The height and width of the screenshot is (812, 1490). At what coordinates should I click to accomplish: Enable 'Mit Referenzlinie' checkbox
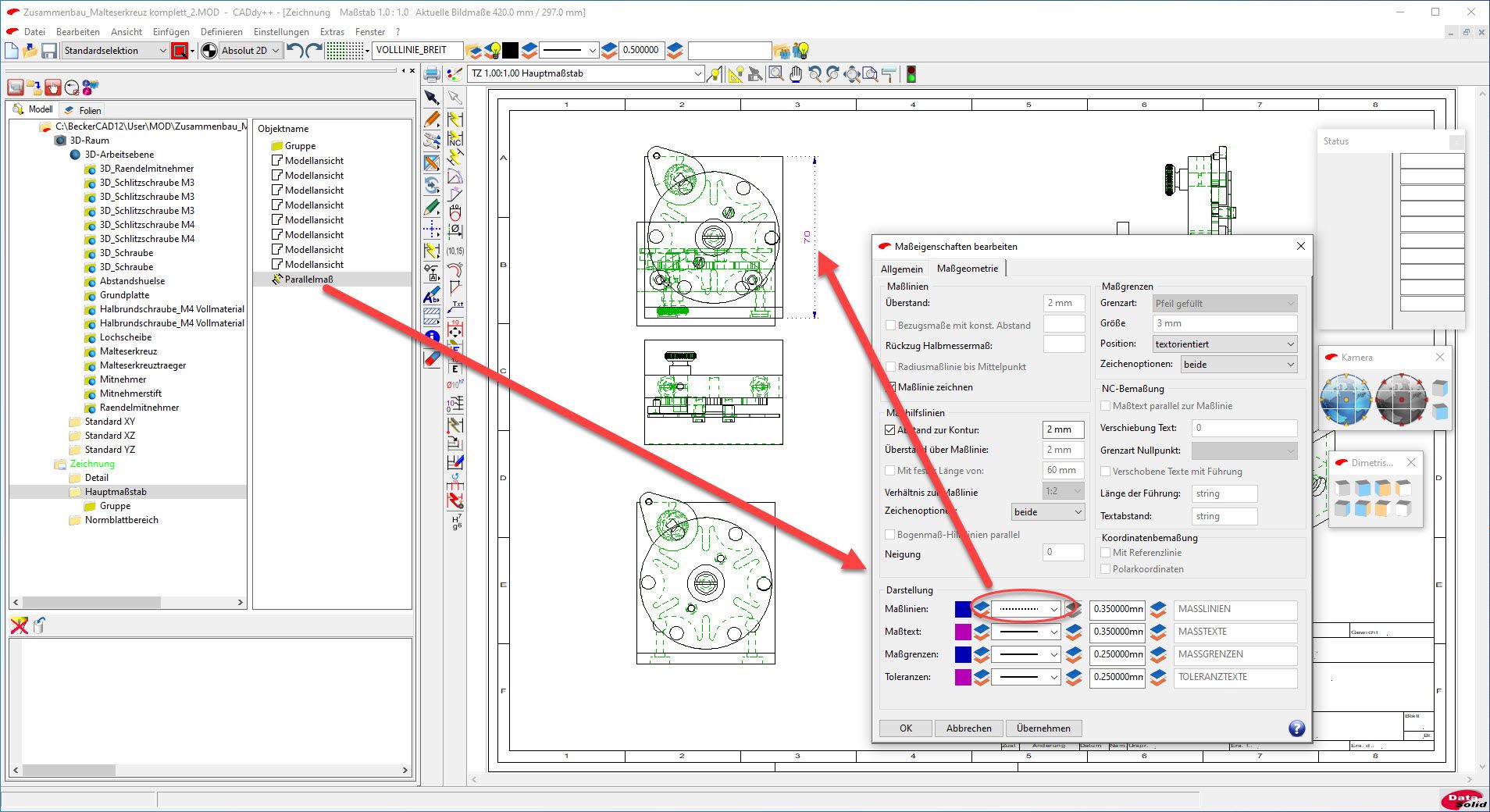(1106, 553)
